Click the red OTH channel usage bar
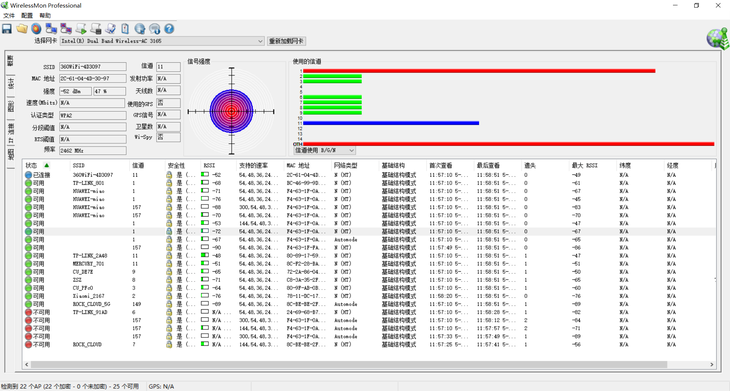The height and width of the screenshot is (391, 730). pos(508,144)
